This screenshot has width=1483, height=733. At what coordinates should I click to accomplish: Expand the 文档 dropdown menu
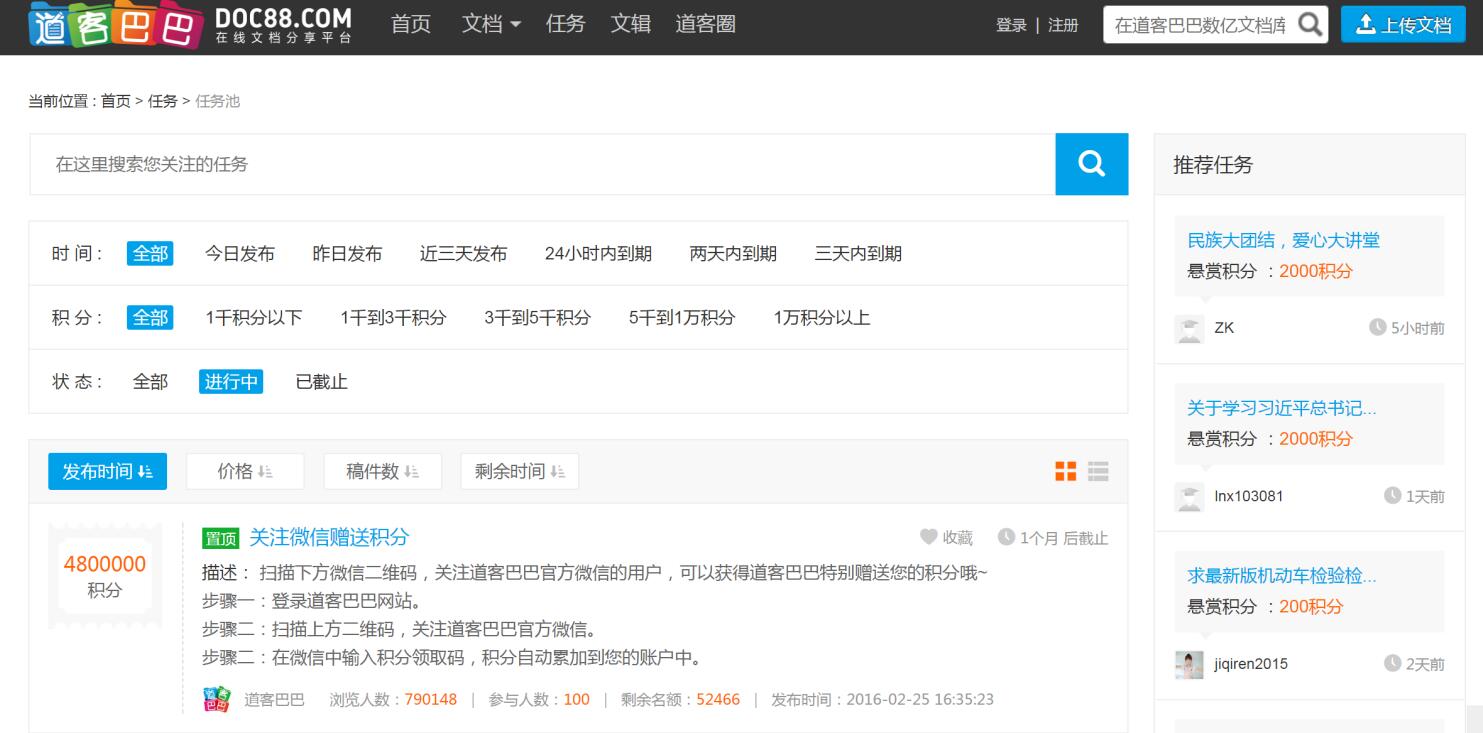pyautogui.click(x=491, y=25)
